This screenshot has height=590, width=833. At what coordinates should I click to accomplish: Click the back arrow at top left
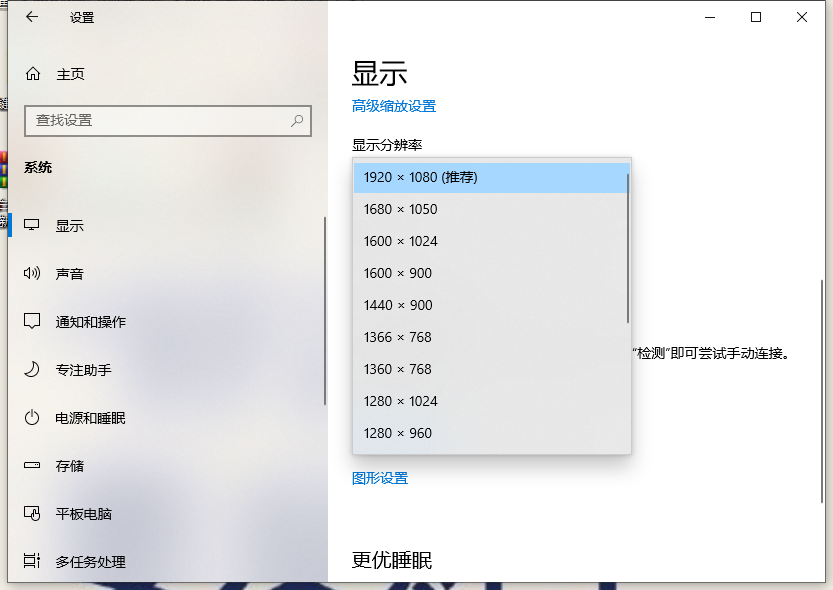31,17
